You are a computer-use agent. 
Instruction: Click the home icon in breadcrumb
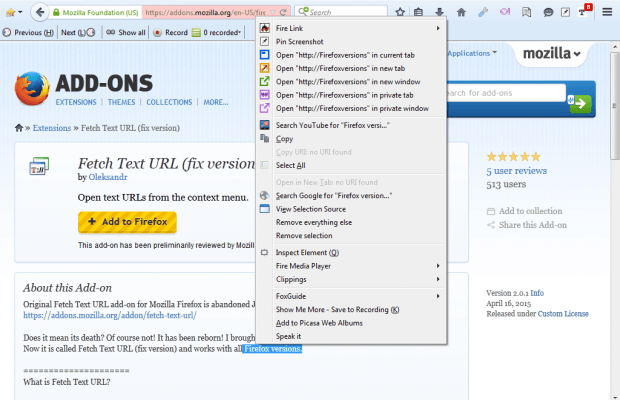[x=19, y=128]
